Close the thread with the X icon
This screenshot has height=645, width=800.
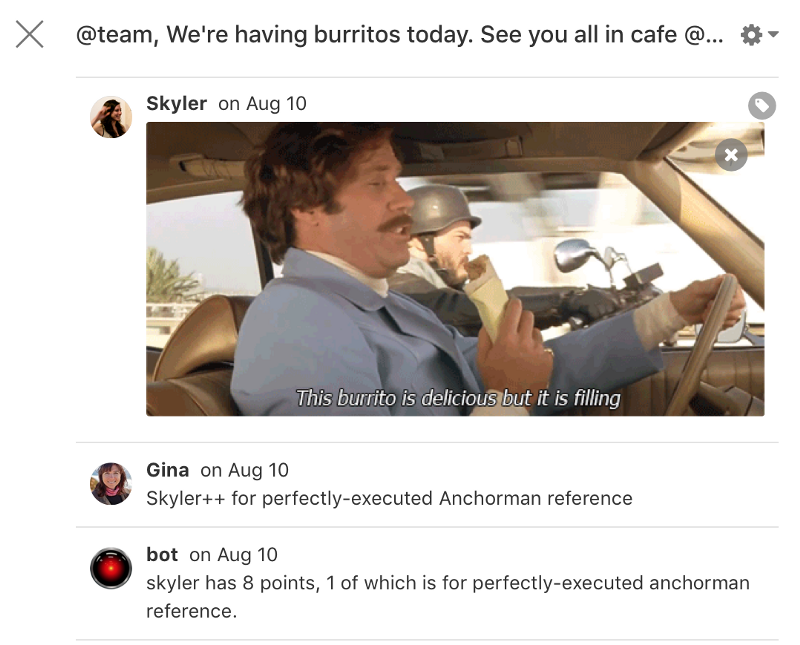click(x=30, y=34)
